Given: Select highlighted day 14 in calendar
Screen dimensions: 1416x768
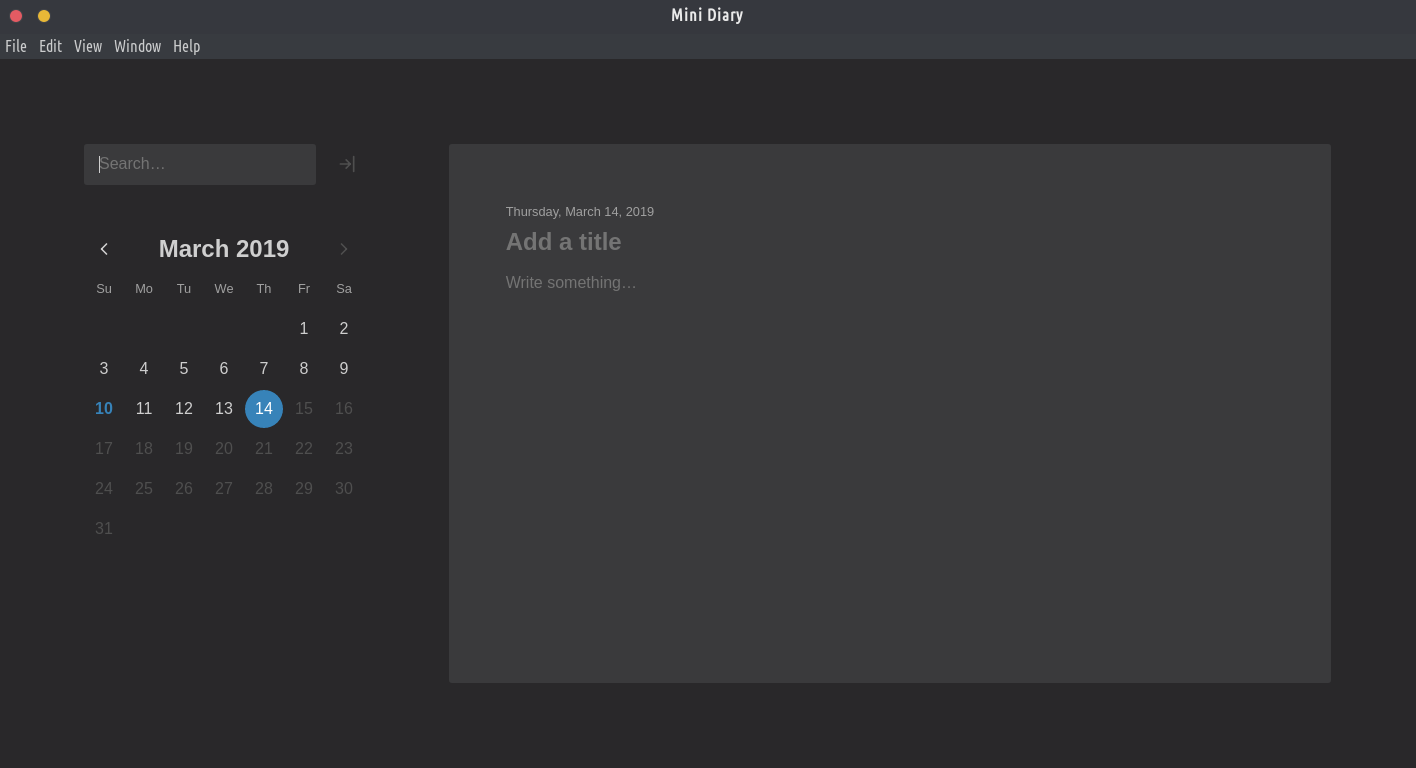Looking at the screenshot, I should (x=264, y=409).
